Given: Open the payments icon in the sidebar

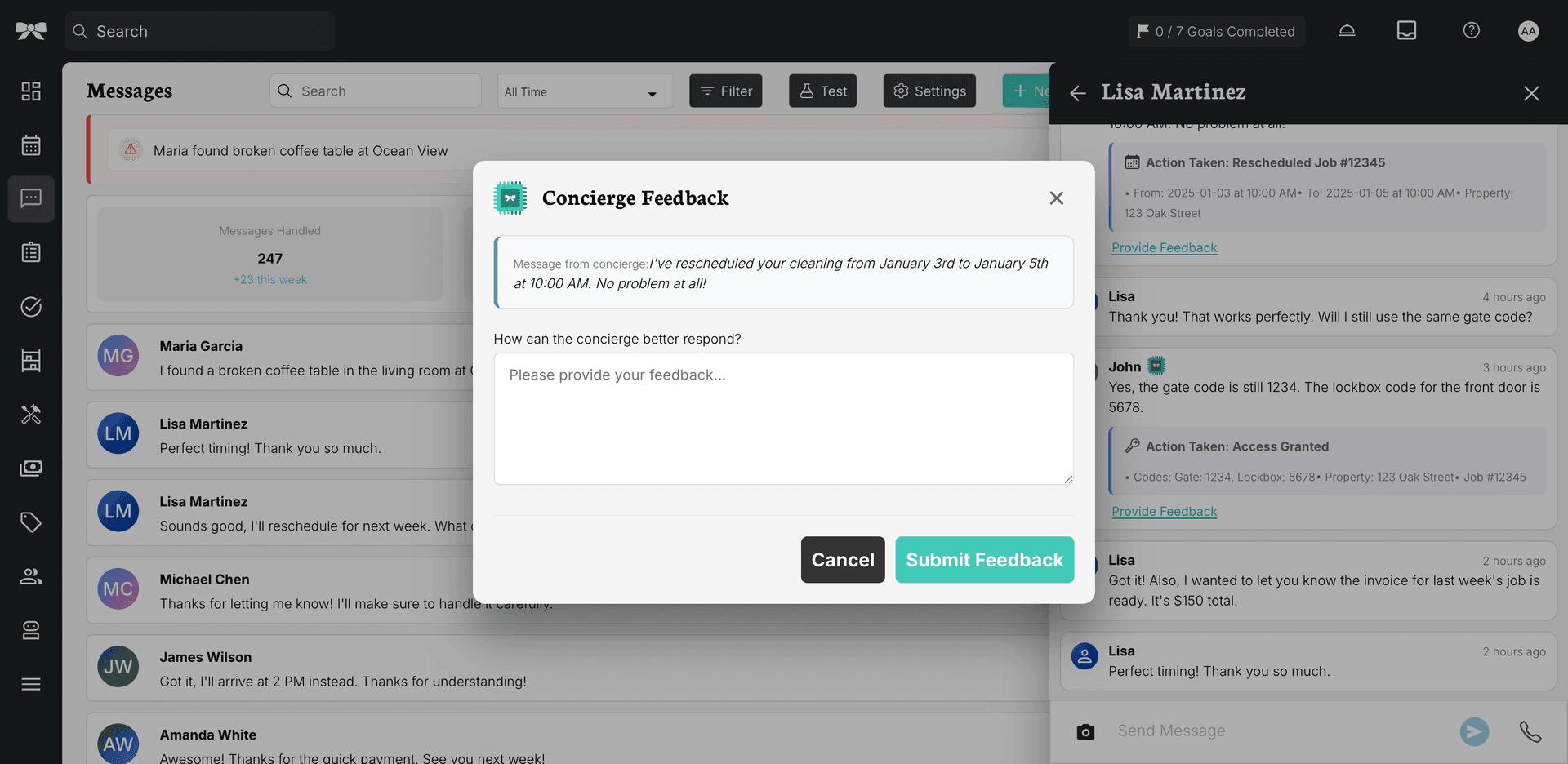Looking at the screenshot, I should [31, 468].
